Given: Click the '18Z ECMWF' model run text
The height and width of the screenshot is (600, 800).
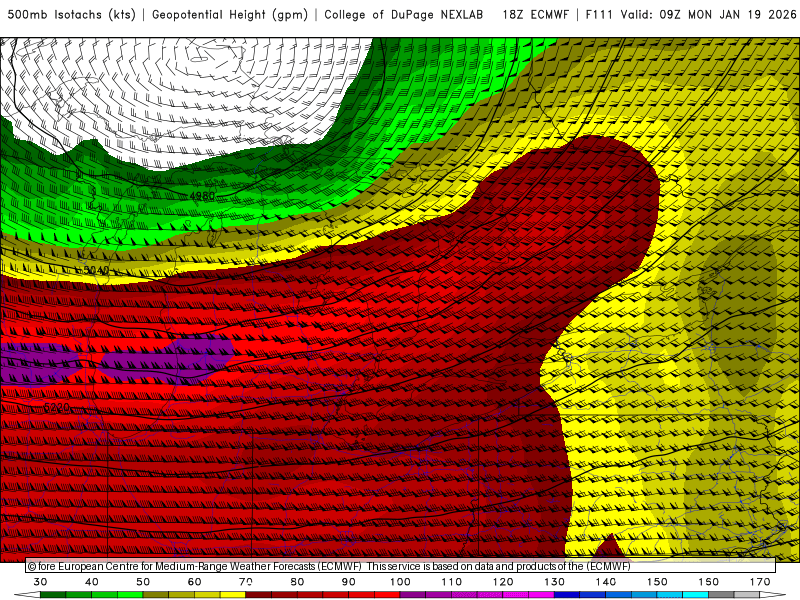Looking at the screenshot, I should (x=535, y=15).
